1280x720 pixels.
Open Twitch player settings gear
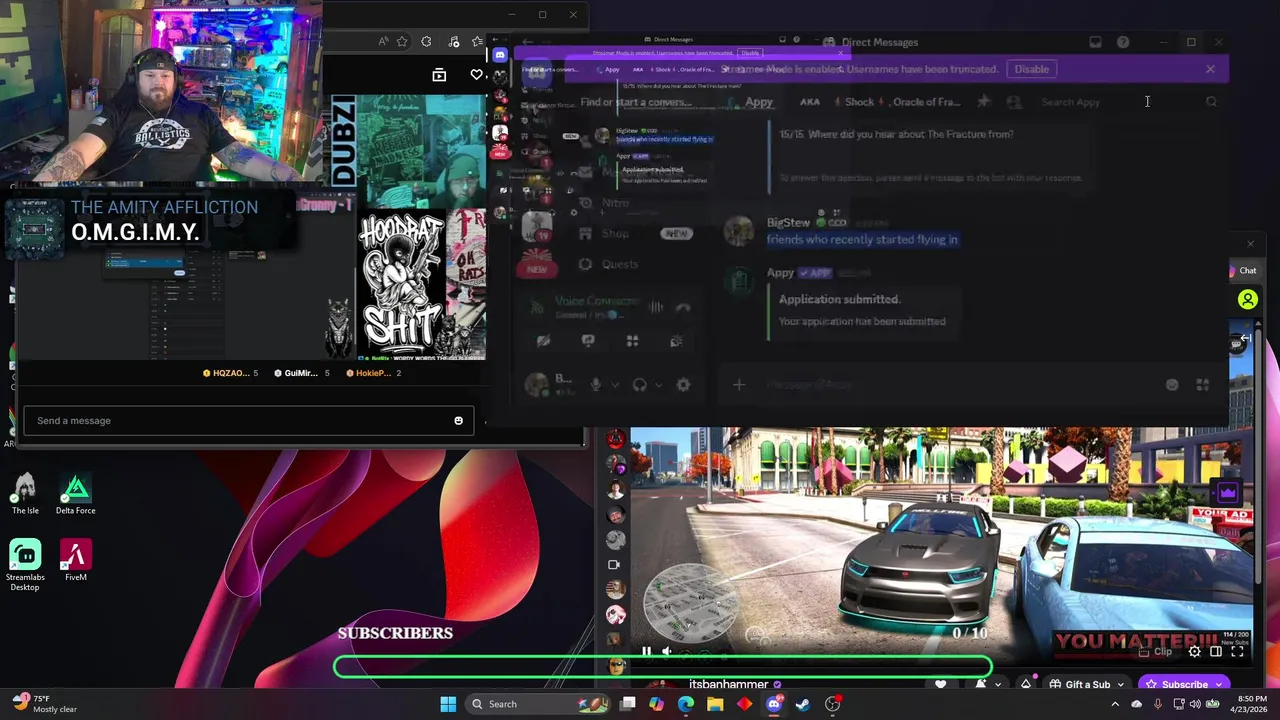(1195, 652)
